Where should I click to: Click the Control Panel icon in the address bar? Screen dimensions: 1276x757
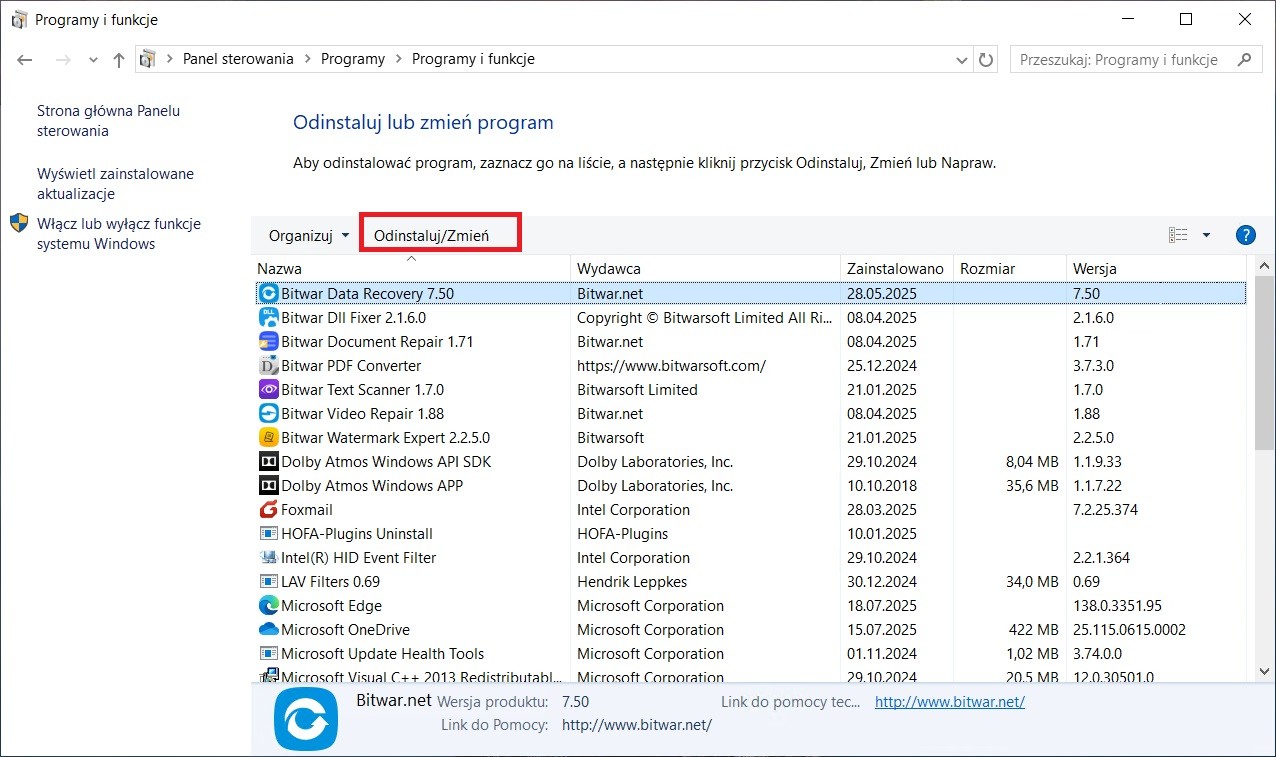(148, 59)
